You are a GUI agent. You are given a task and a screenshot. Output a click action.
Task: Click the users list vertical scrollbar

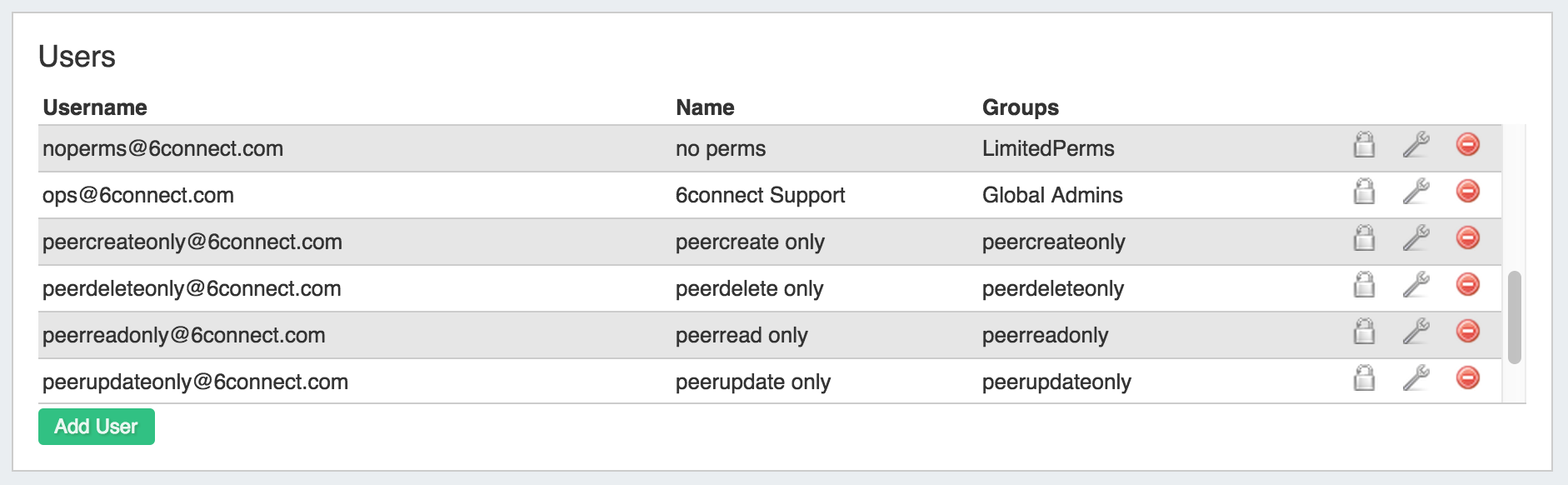point(1514,317)
